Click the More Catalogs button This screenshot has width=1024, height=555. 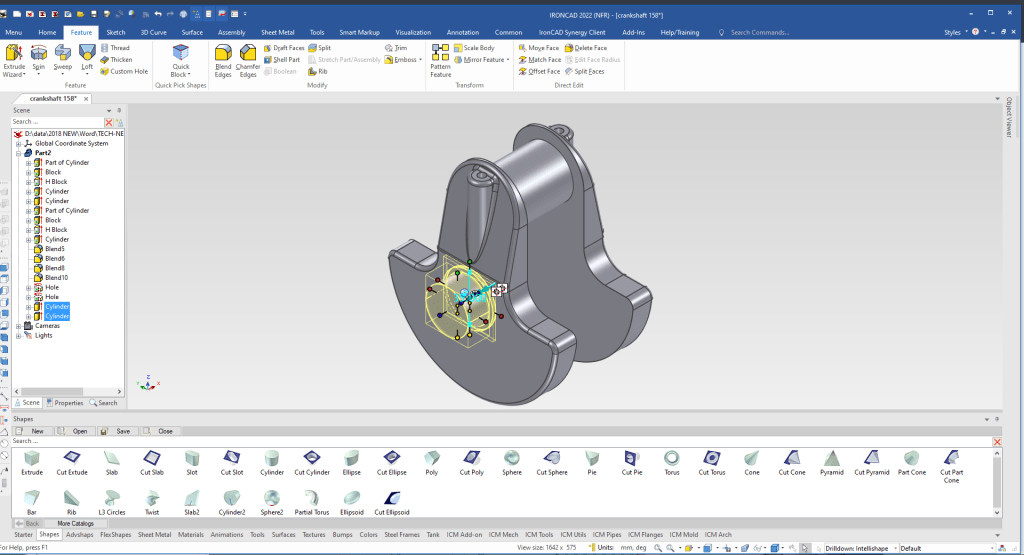coord(75,523)
